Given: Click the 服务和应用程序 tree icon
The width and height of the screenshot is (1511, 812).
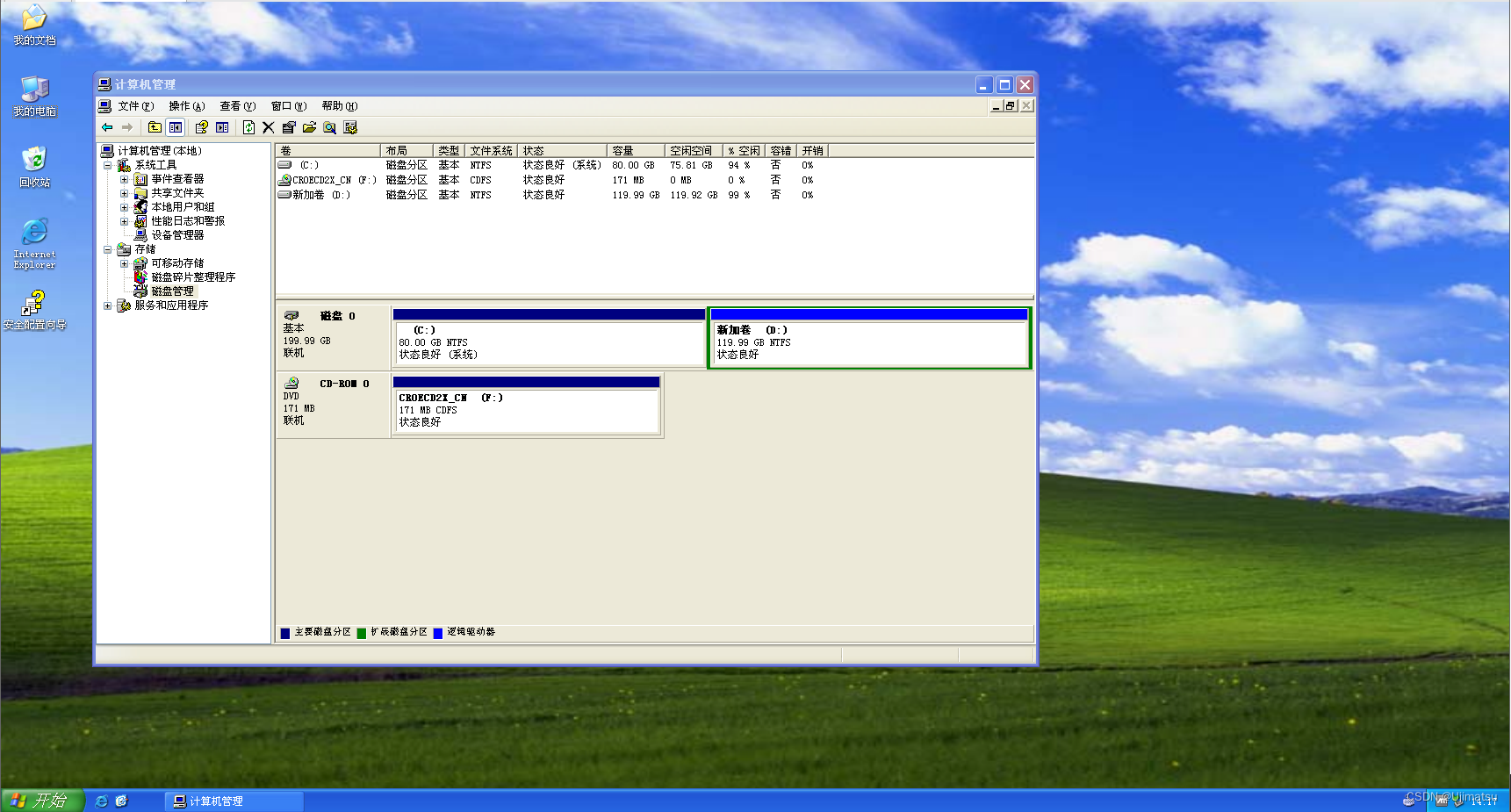Looking at the screenshot, I should click(124, 305).
